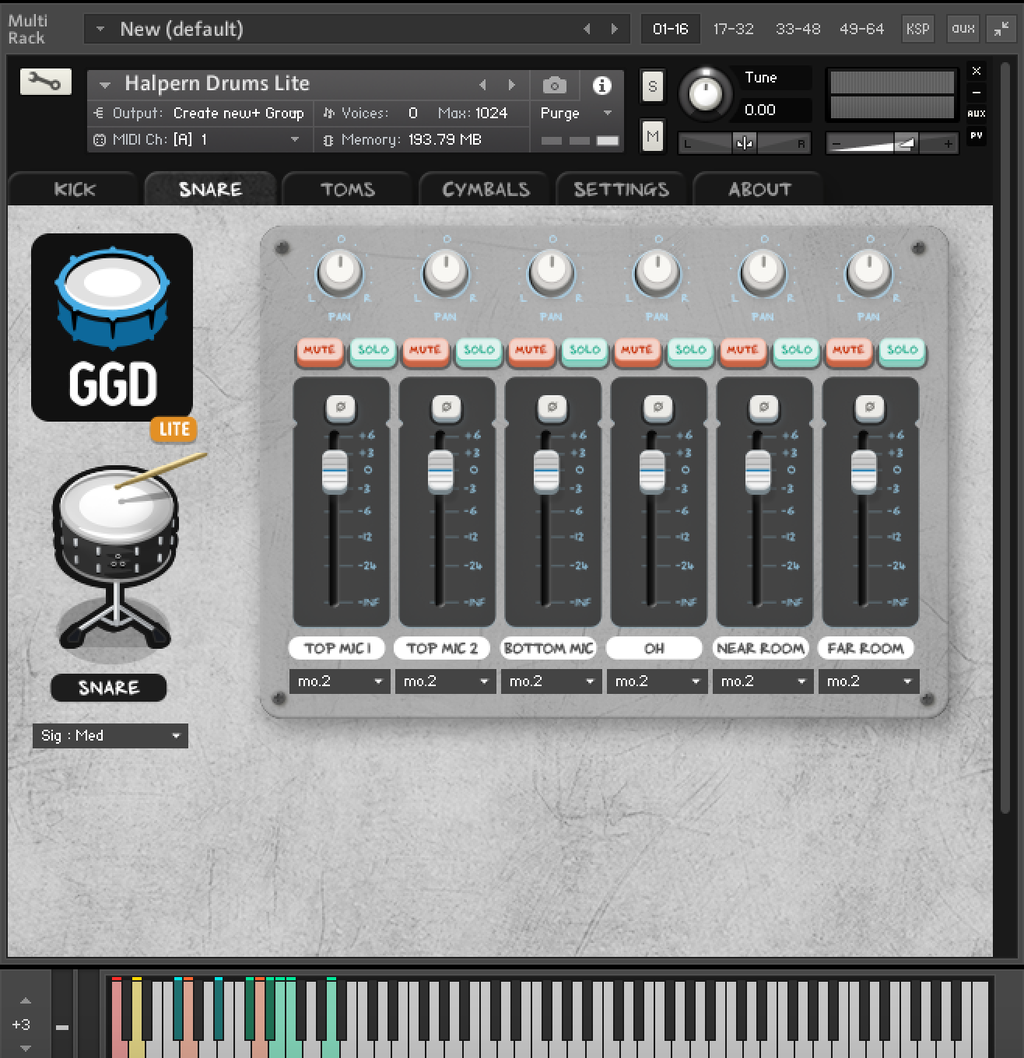Click the instrument volume slider
Screen dimensions: 1024x1058
(892, 143)
